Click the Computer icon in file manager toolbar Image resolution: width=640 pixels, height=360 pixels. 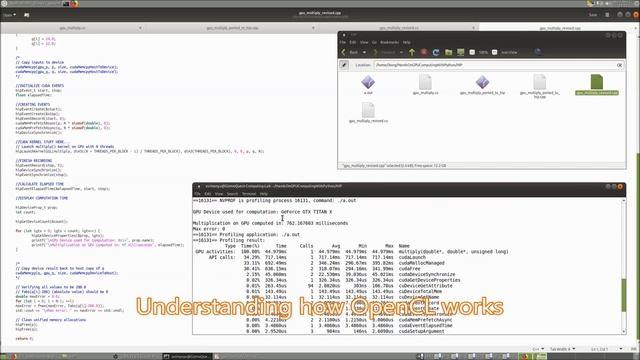(x=461, y=52)
